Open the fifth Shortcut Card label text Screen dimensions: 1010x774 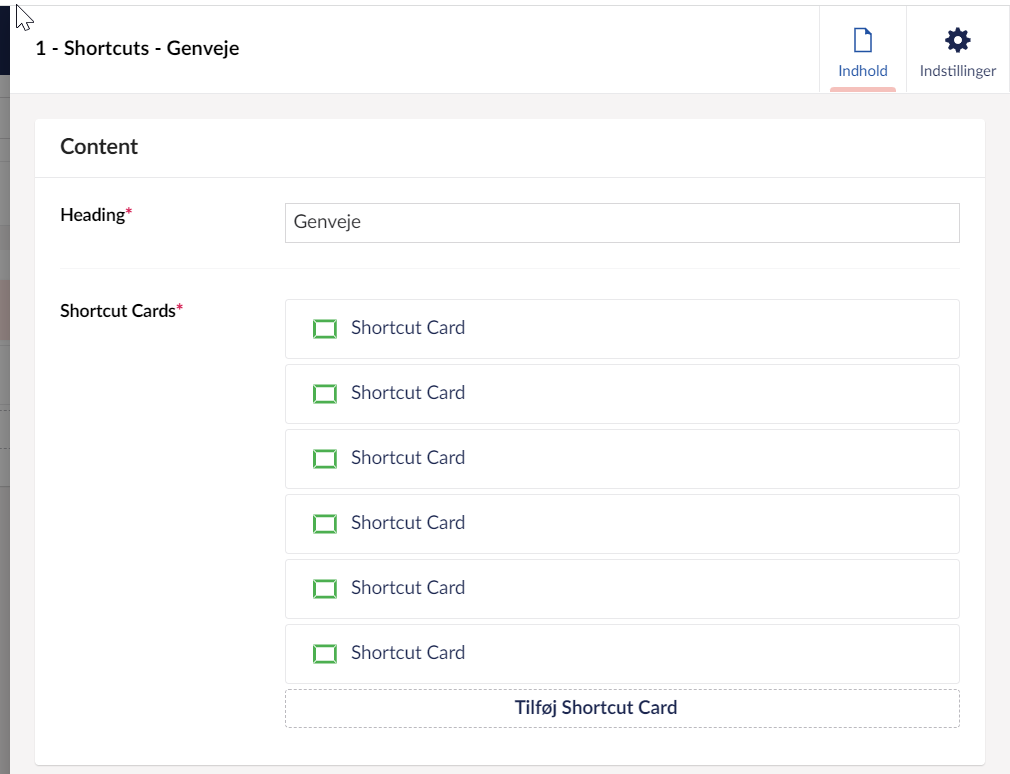[x=407, y=588]
